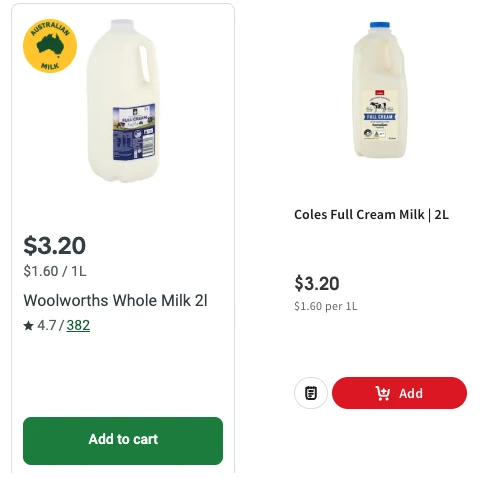Click the red Add button text
The image size is (499, 478).
click(411, 393)
